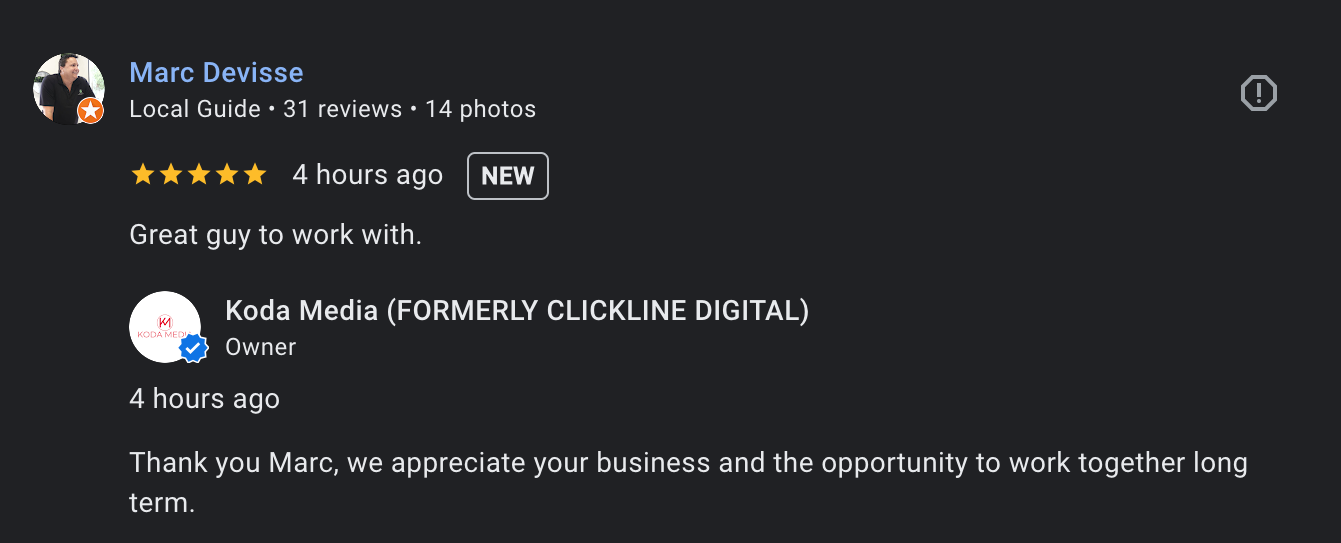Click the Koda Media owner name

(x=517, y=311)
